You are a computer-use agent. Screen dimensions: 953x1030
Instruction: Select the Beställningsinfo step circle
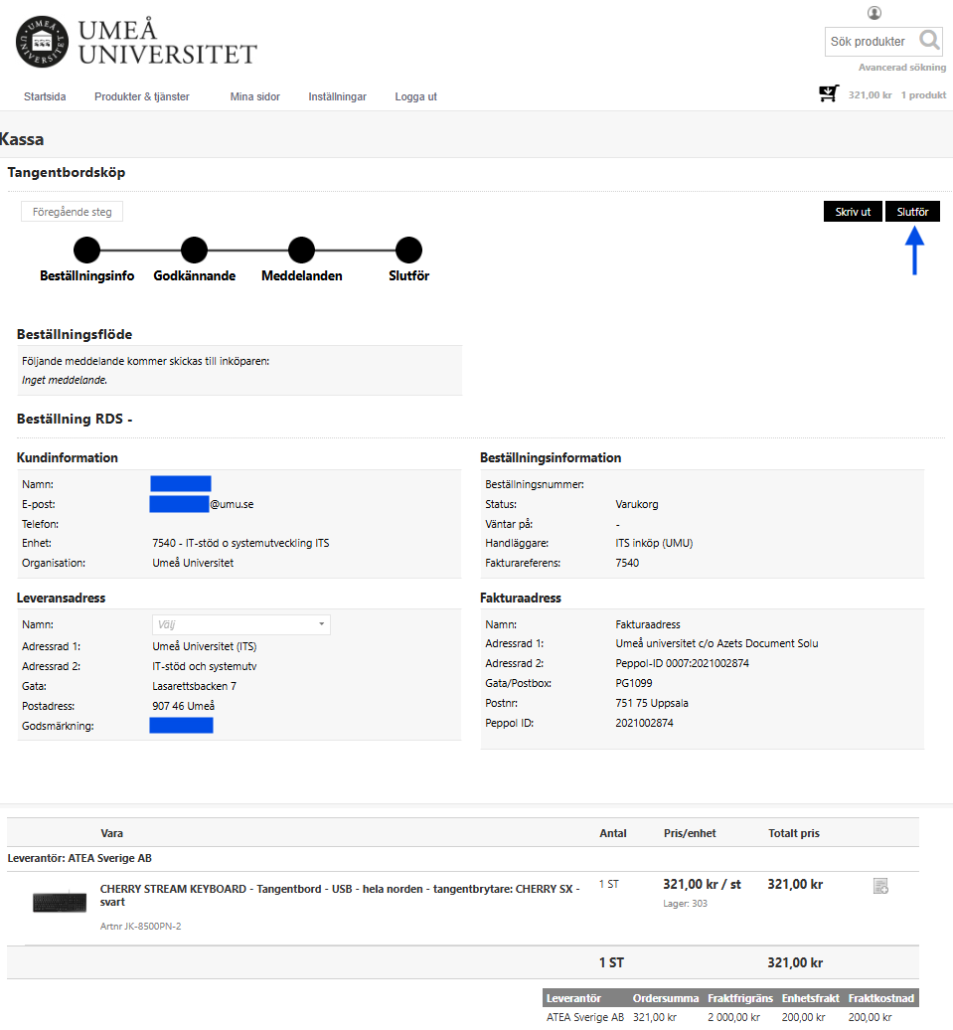click(87, 250)
